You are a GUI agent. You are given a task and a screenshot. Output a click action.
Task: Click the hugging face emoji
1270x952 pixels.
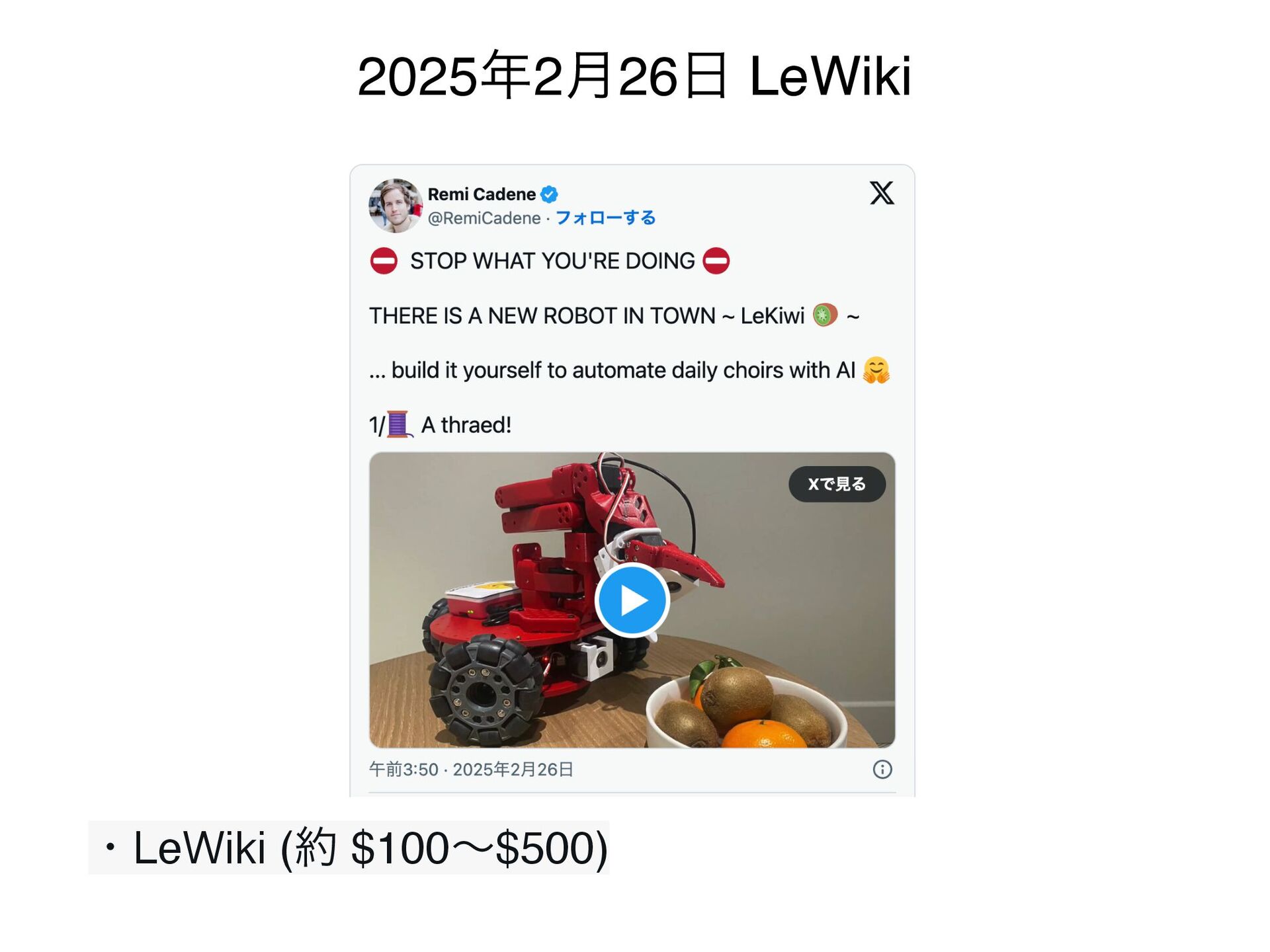(876, 370)
